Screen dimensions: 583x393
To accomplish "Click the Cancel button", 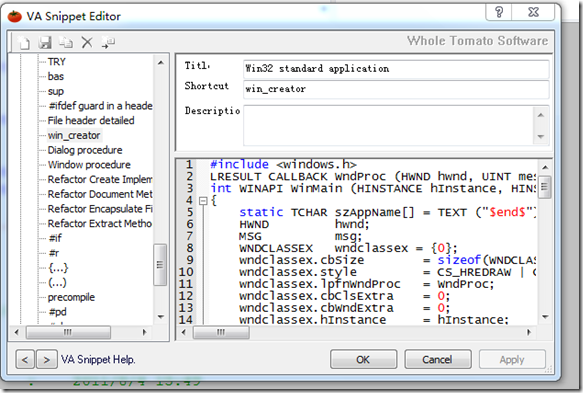I will click(x=437, y=360).
